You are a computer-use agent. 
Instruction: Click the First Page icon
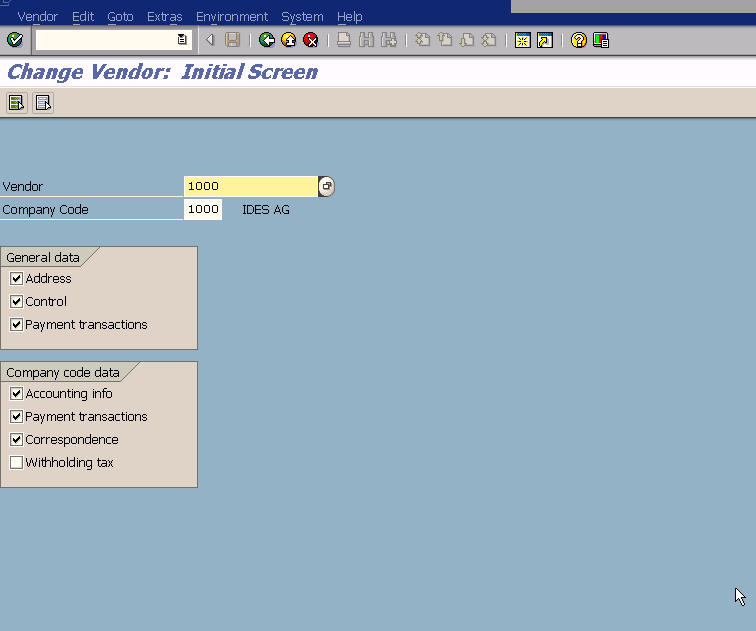[x=423, y=40]
